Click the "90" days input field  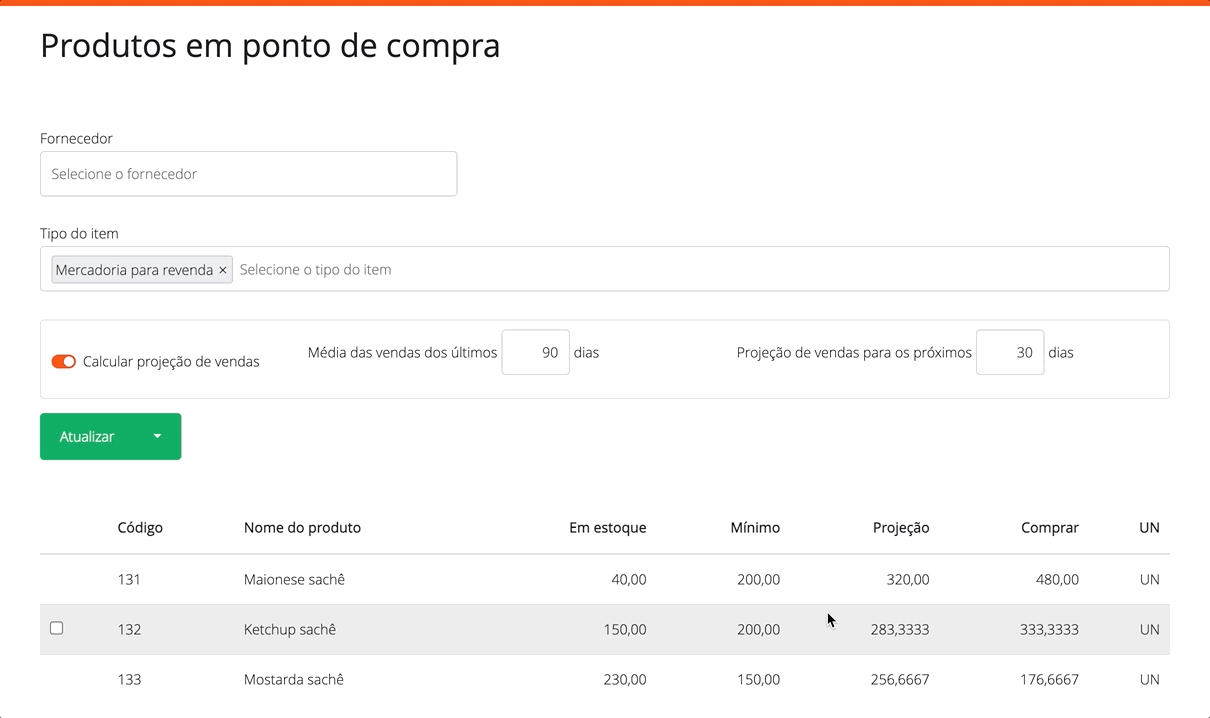point(535,352)
